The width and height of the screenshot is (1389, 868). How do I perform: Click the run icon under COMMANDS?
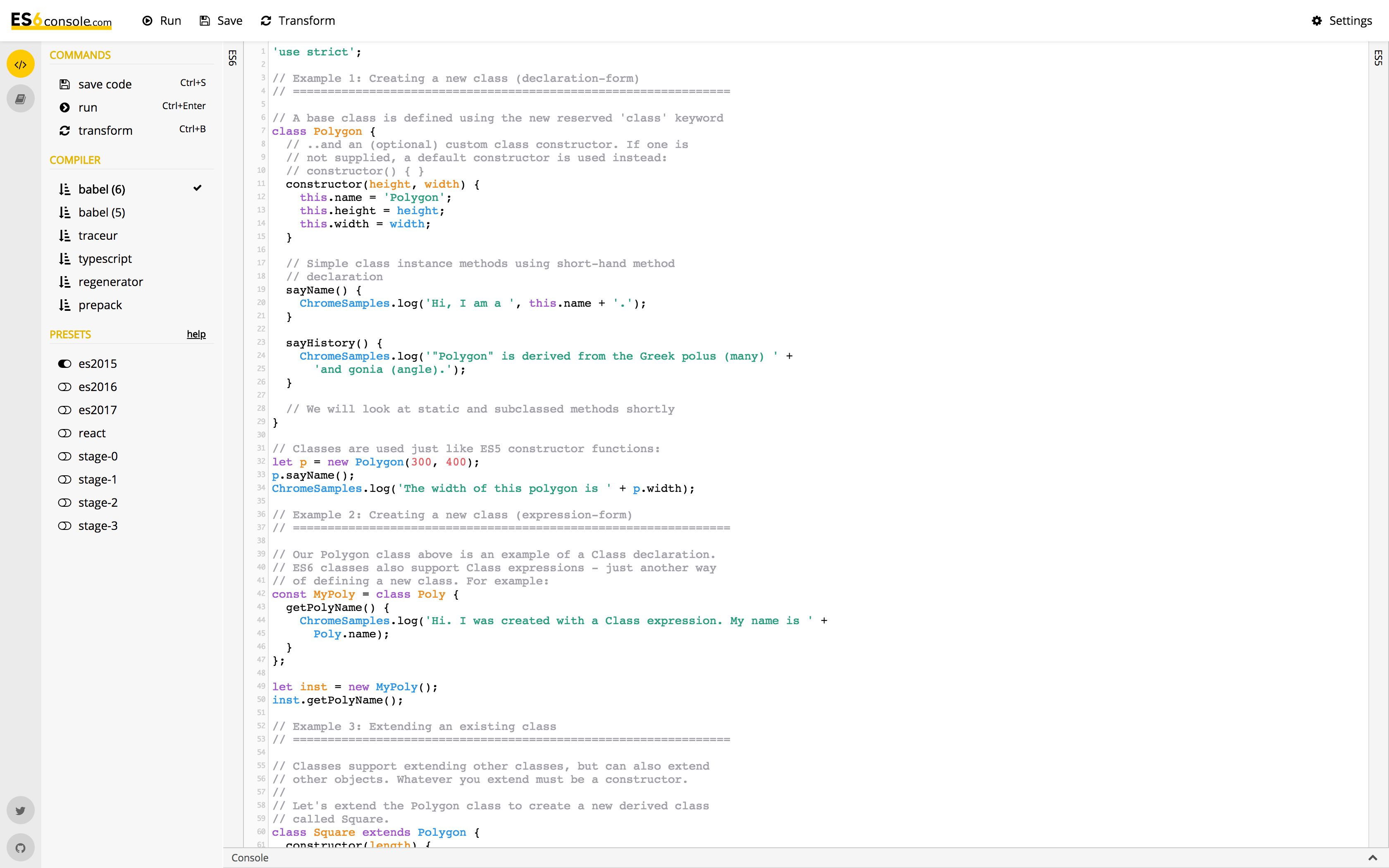[64, 107]
